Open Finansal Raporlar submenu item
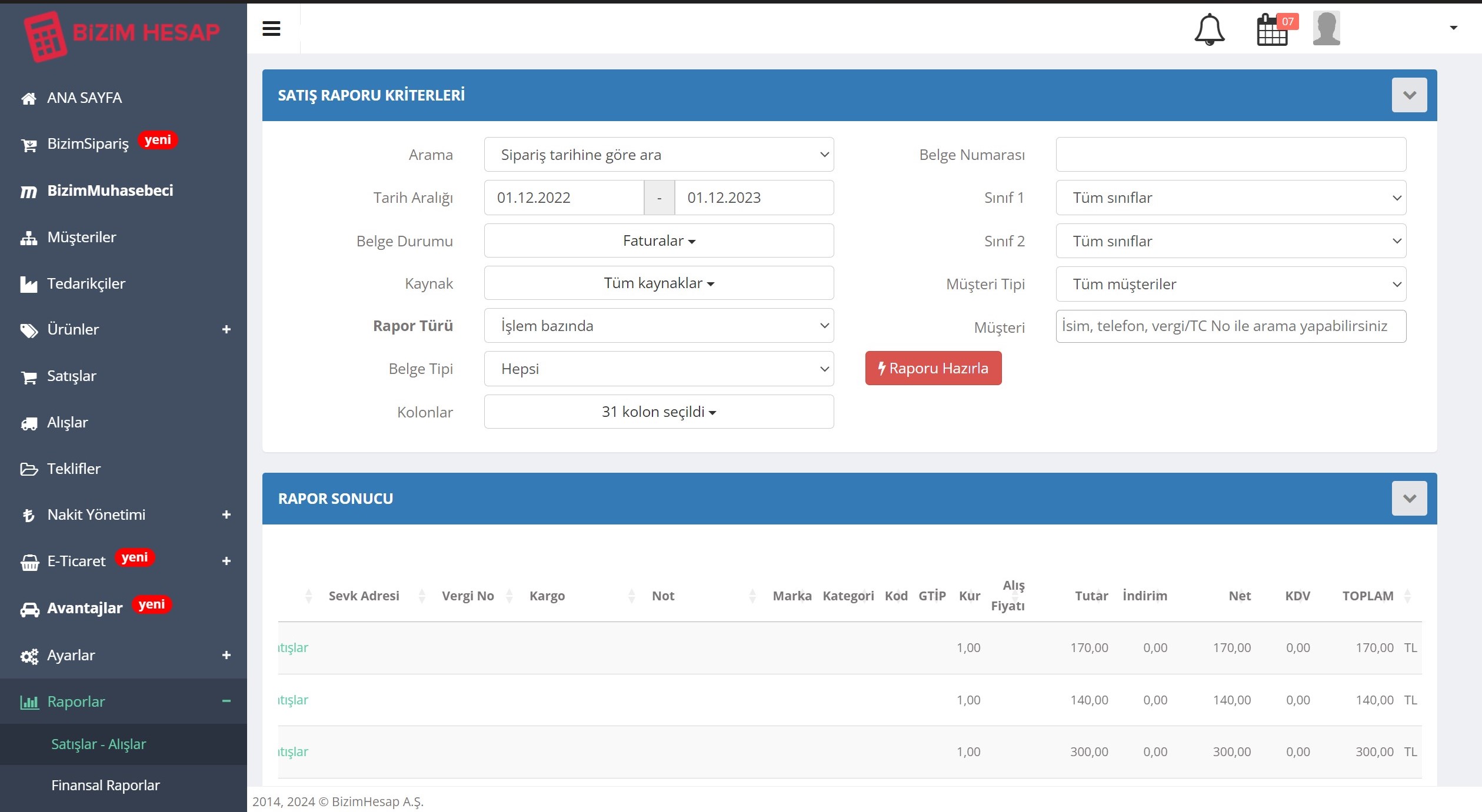Viewport: 1482px width, 812px height. pyautogui.click(x=105, y=785)
